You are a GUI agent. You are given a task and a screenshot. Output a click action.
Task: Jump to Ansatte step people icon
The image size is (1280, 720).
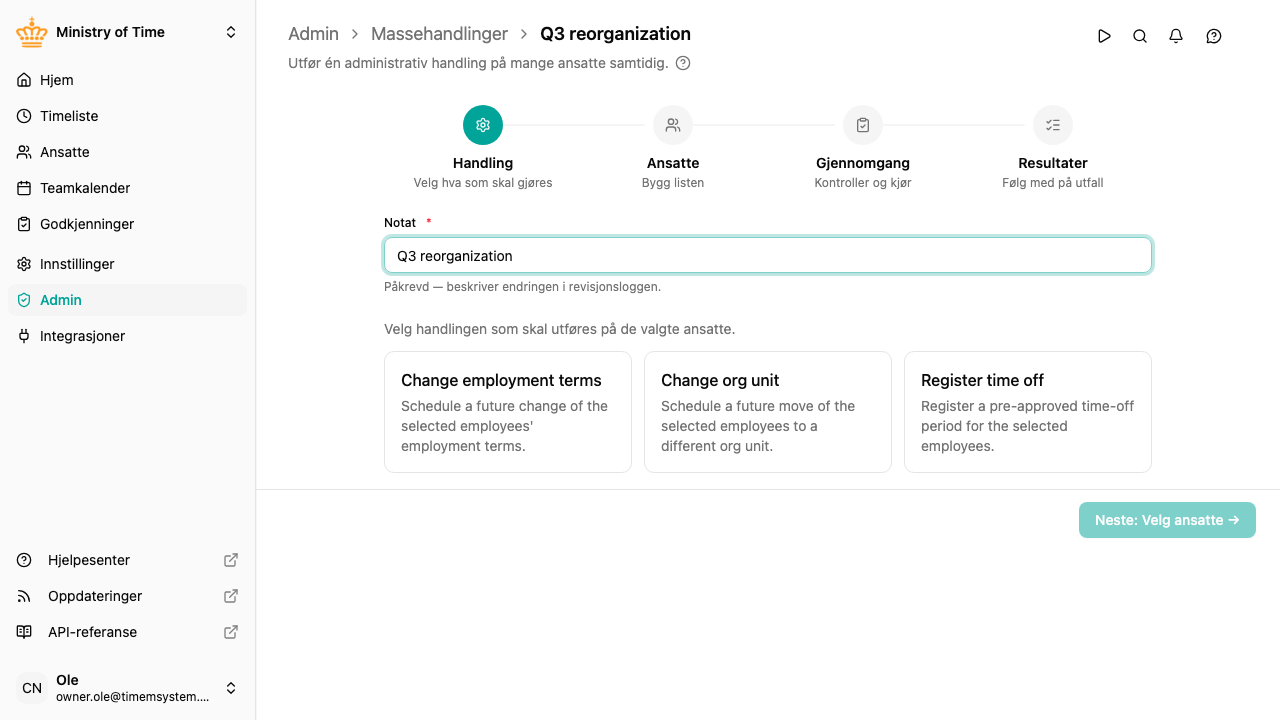673,125
